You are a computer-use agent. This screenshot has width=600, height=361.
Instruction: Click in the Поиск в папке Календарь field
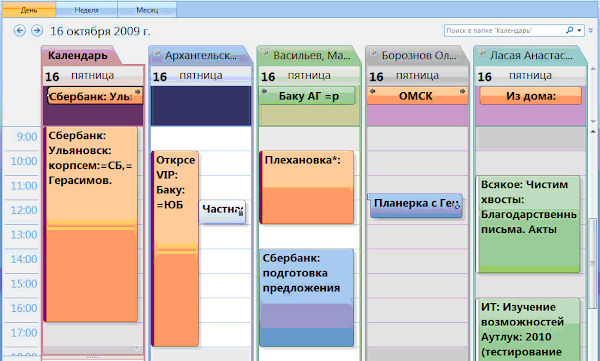[504, 31]
